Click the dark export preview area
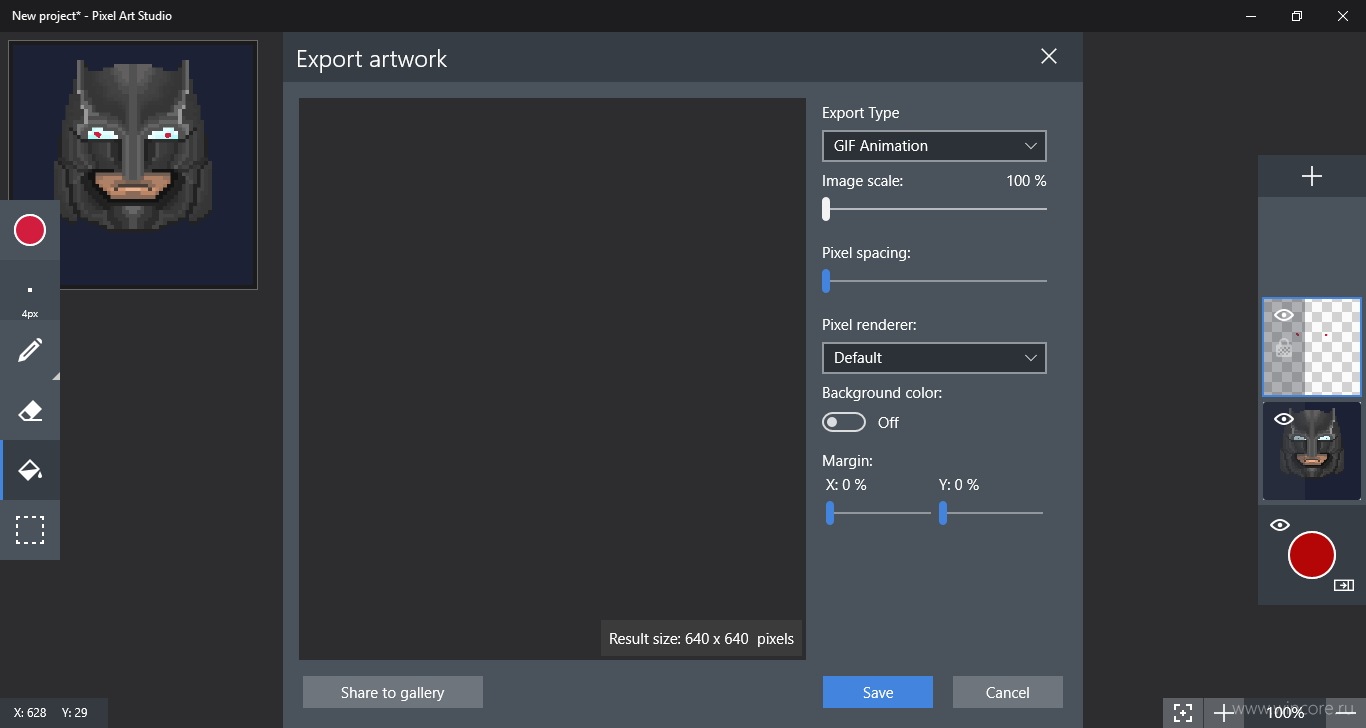The height and width of the screenshot is (728, 1366). point(552,378)
